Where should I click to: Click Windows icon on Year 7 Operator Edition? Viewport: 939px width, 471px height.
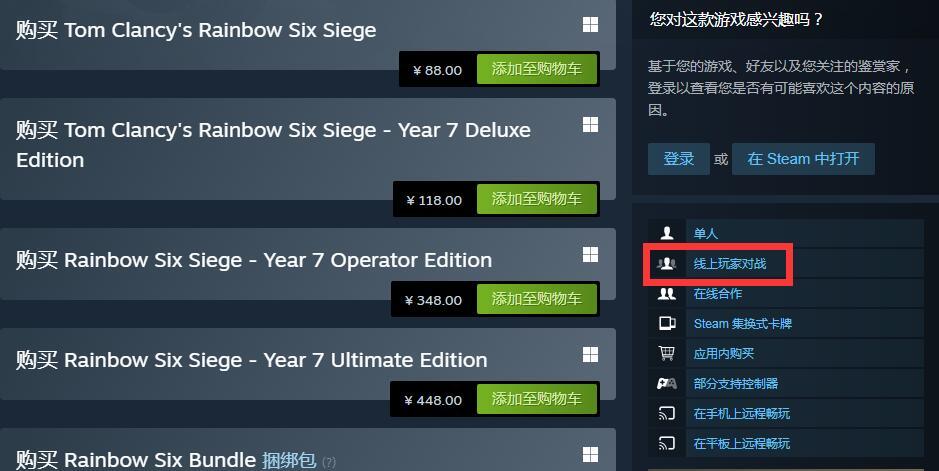pos(590,254)
